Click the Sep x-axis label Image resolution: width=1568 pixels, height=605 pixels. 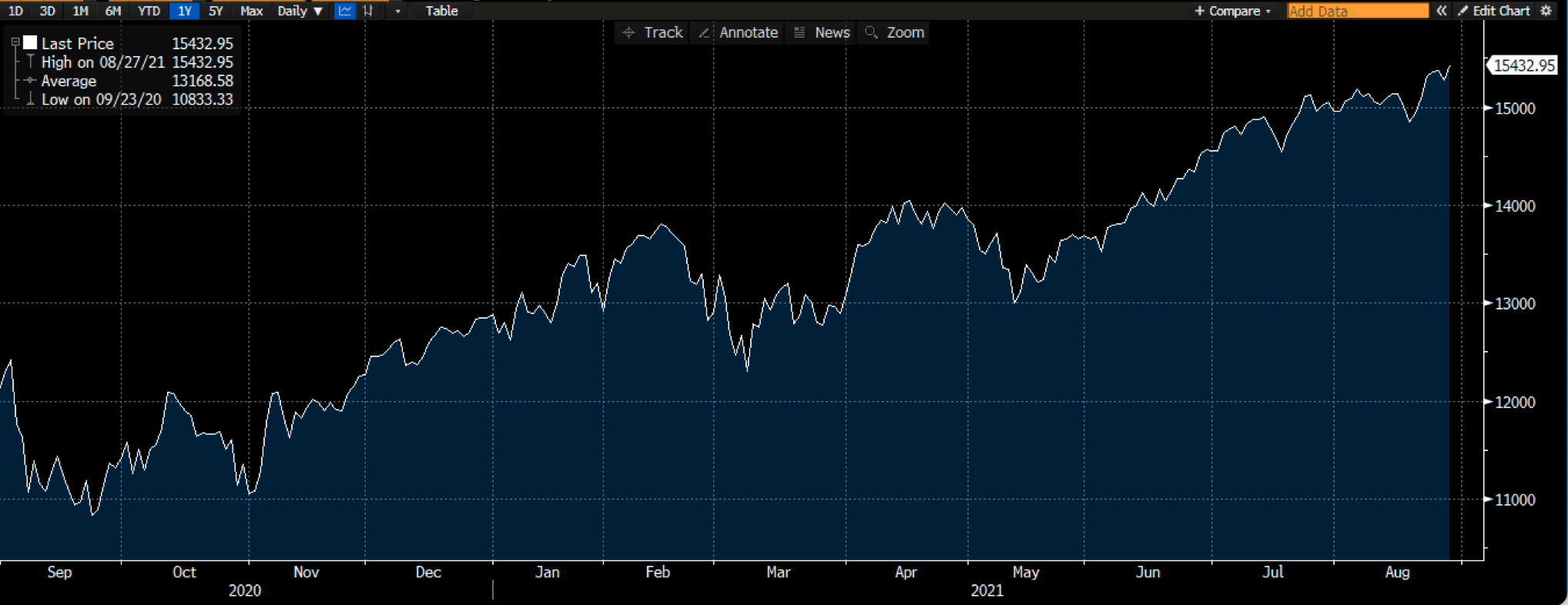59,572
